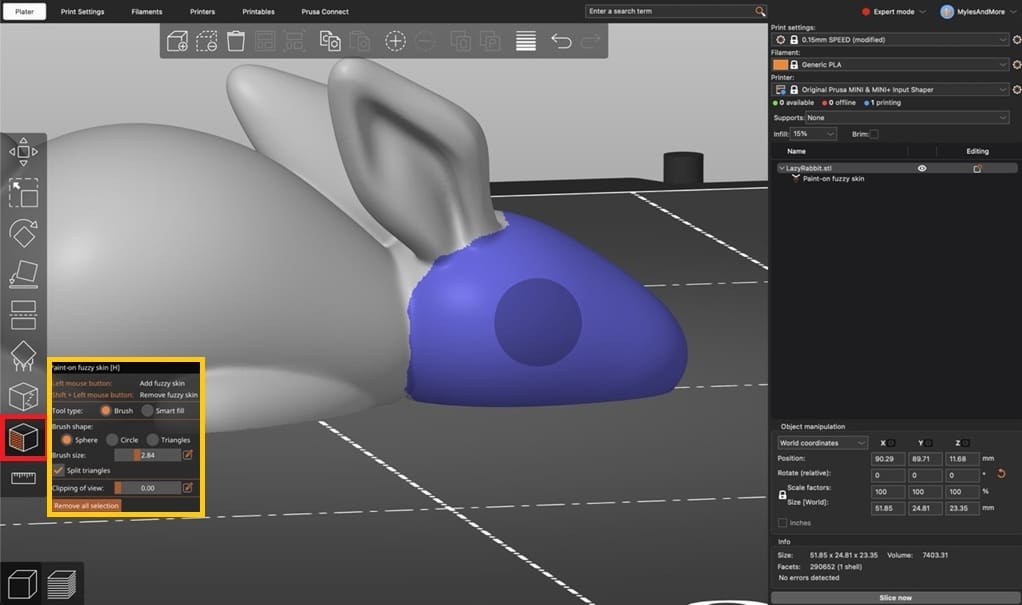The height and width of the screenshot is (605, 1022).
Task: Switch to sliced layers preview icon
Action: (x=62, y=584)
